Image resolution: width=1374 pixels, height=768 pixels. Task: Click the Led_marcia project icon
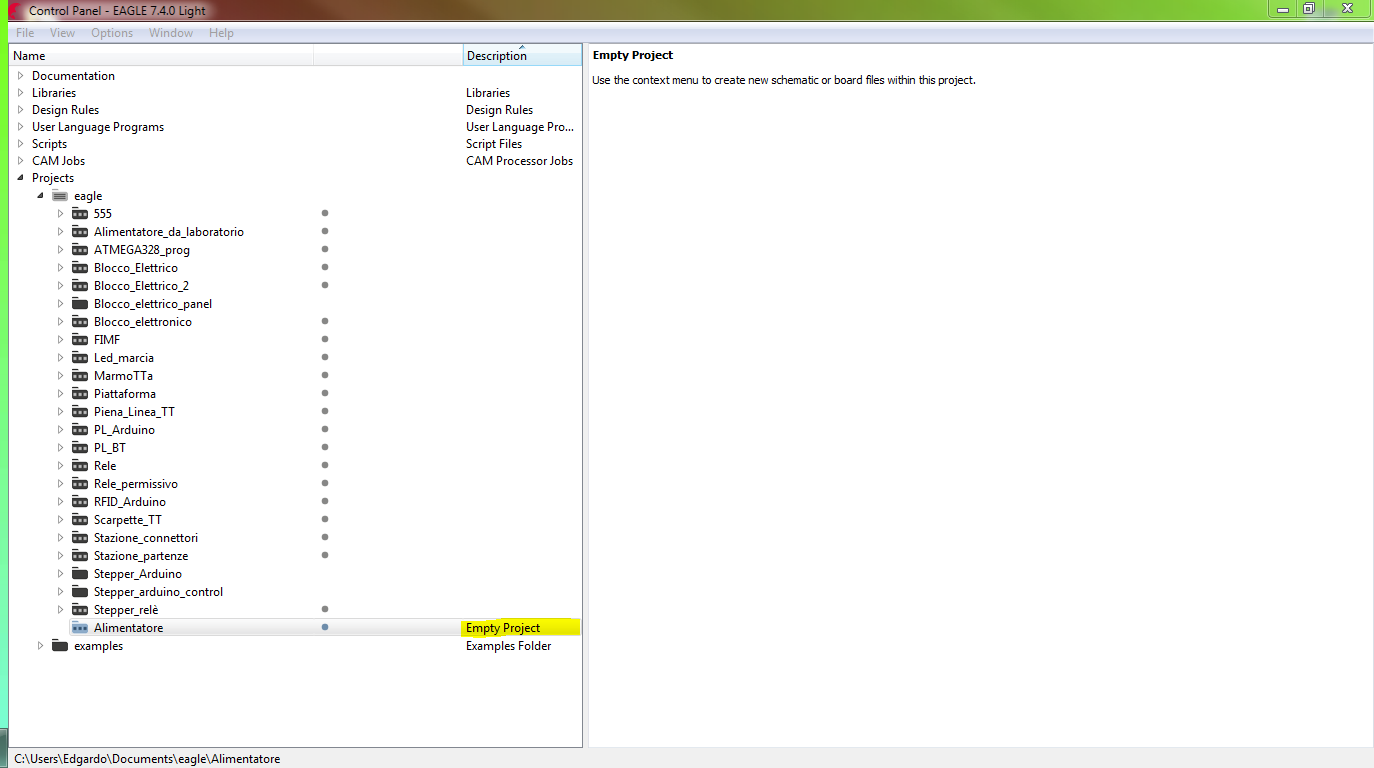click(80, 358)
